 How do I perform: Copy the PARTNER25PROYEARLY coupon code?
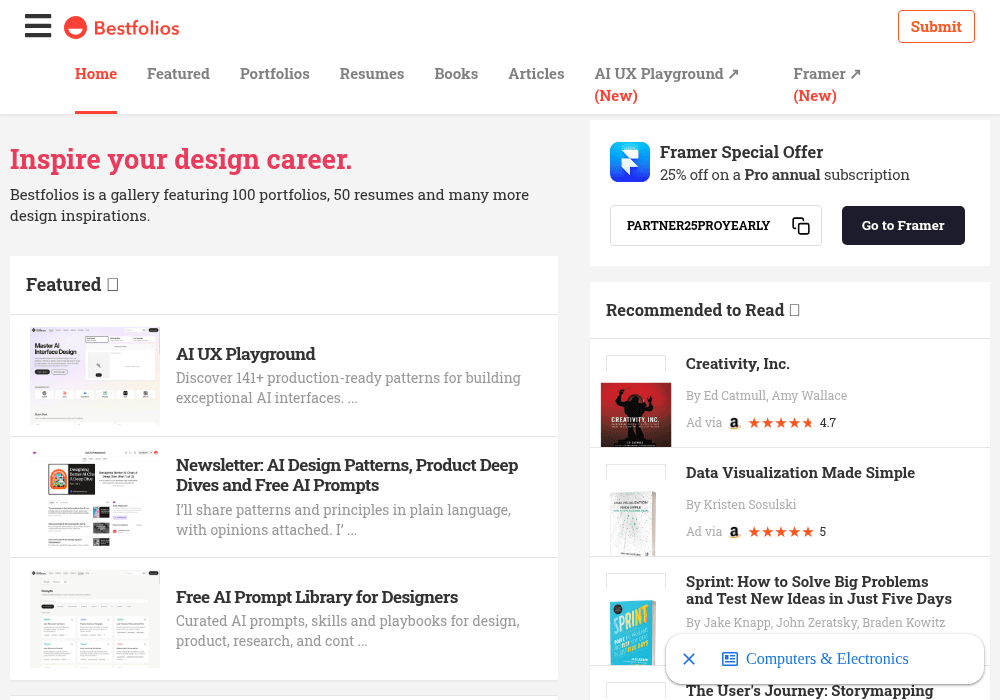800,226
